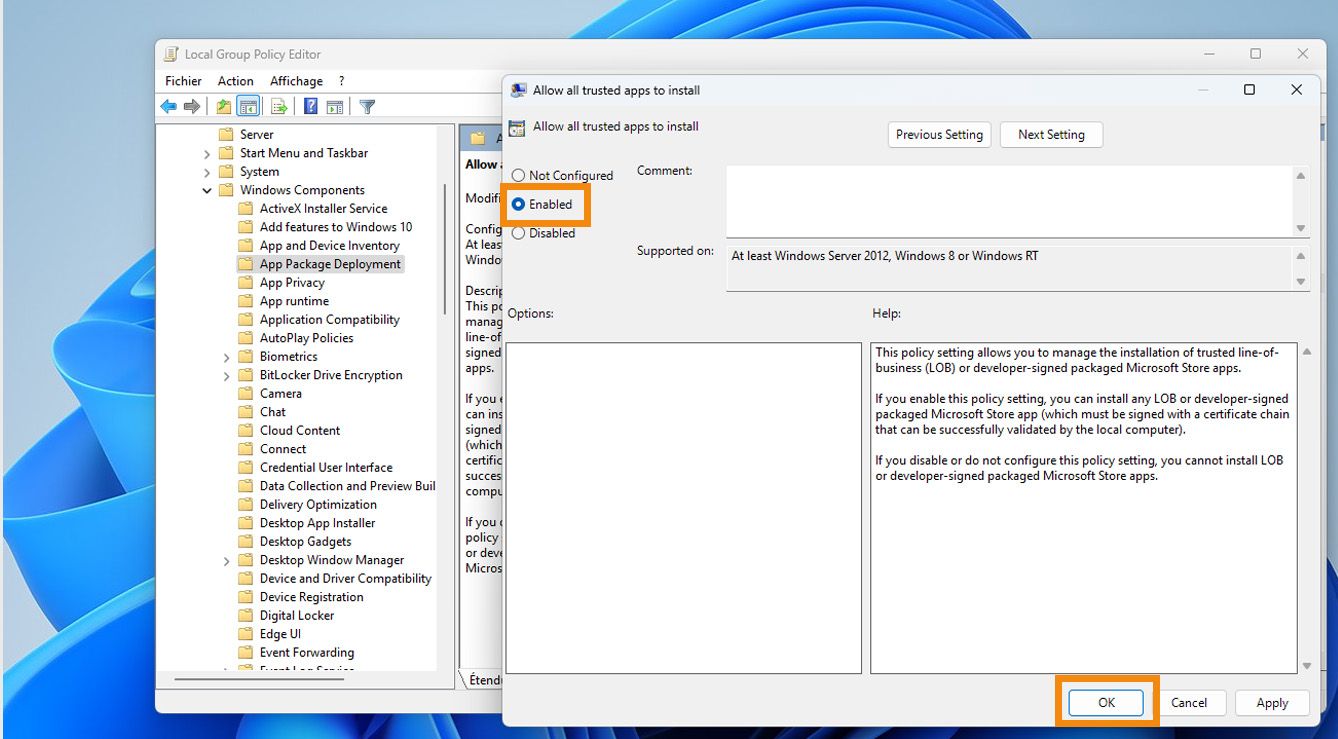Select Desktop Gadgets tree item

click(x=306, y=542)
